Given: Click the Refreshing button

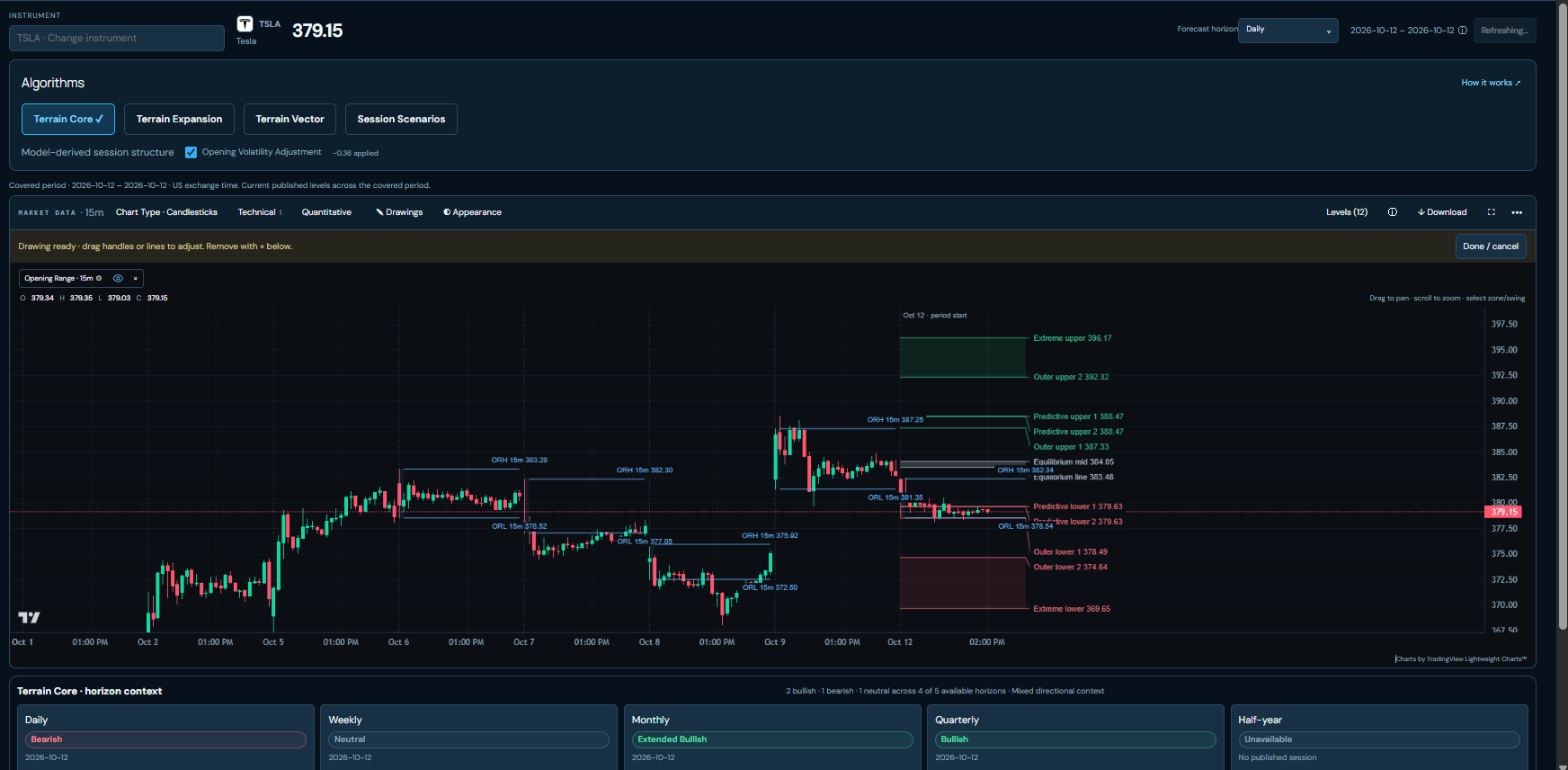Looking at the screenshot, I should [x=1503, y=31].
